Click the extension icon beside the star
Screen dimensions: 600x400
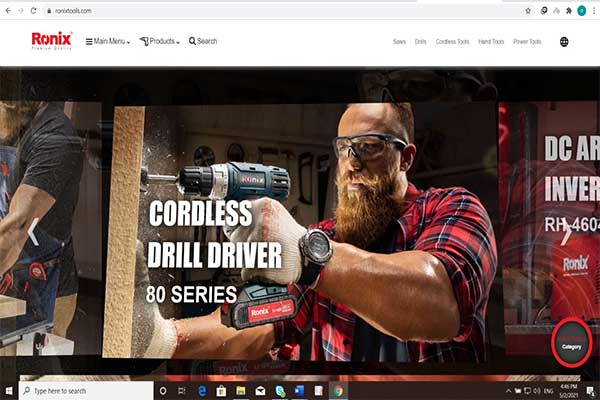click(x=544, y=11)
